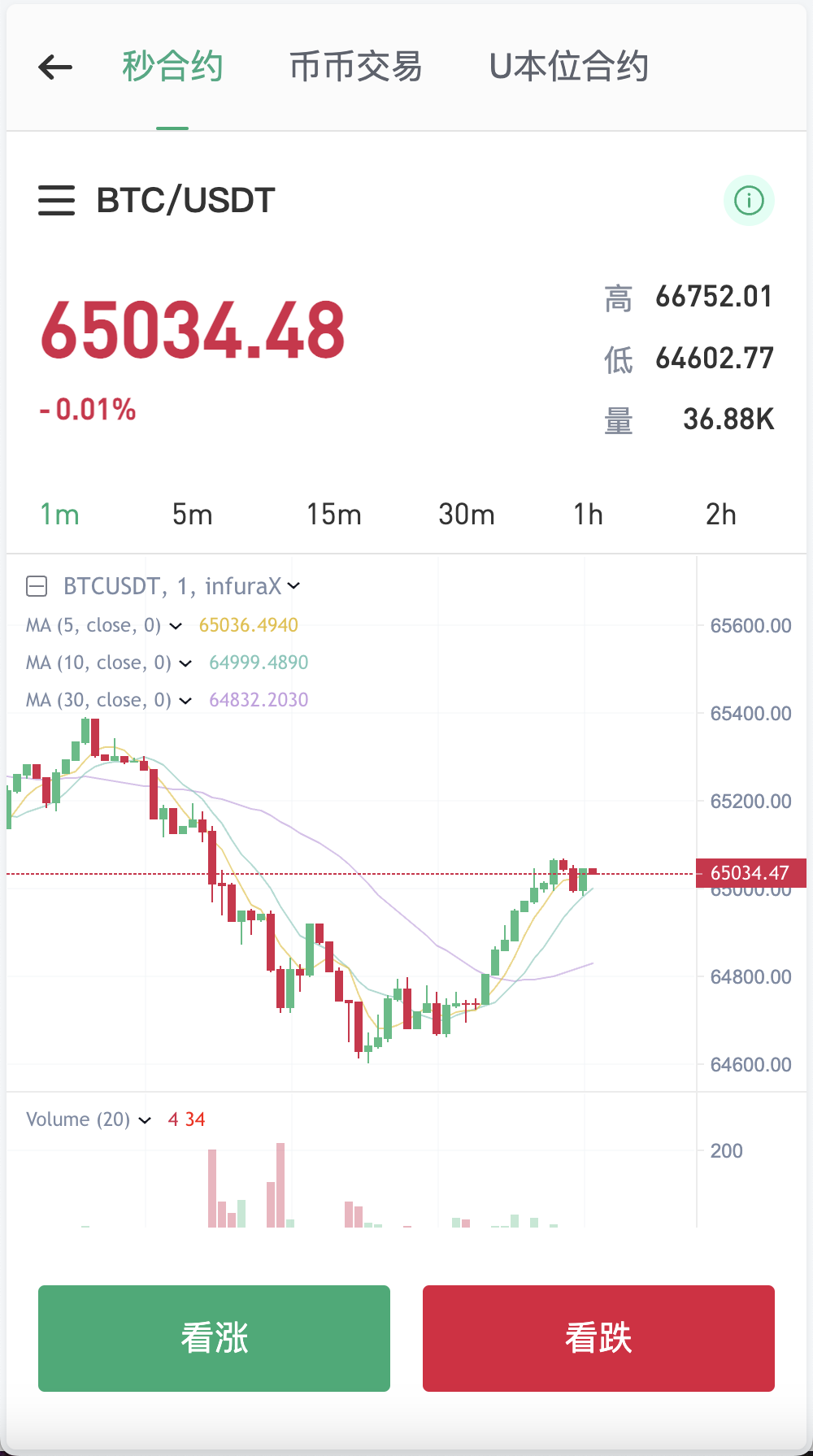813x1456 pixels.
Task: Switch chart to the 2h interval
Action: coord(720,514)
